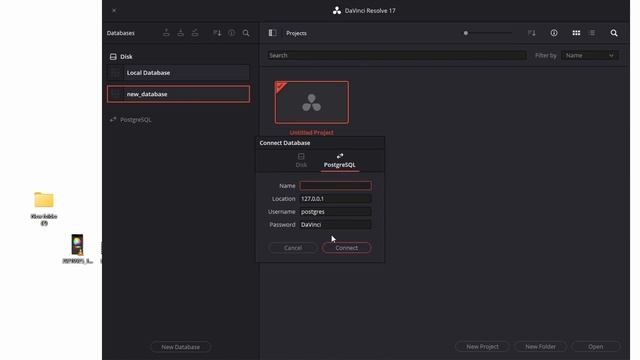The image size is (640, 360).
Task: Click the New Database button
Action: [181, 347]
